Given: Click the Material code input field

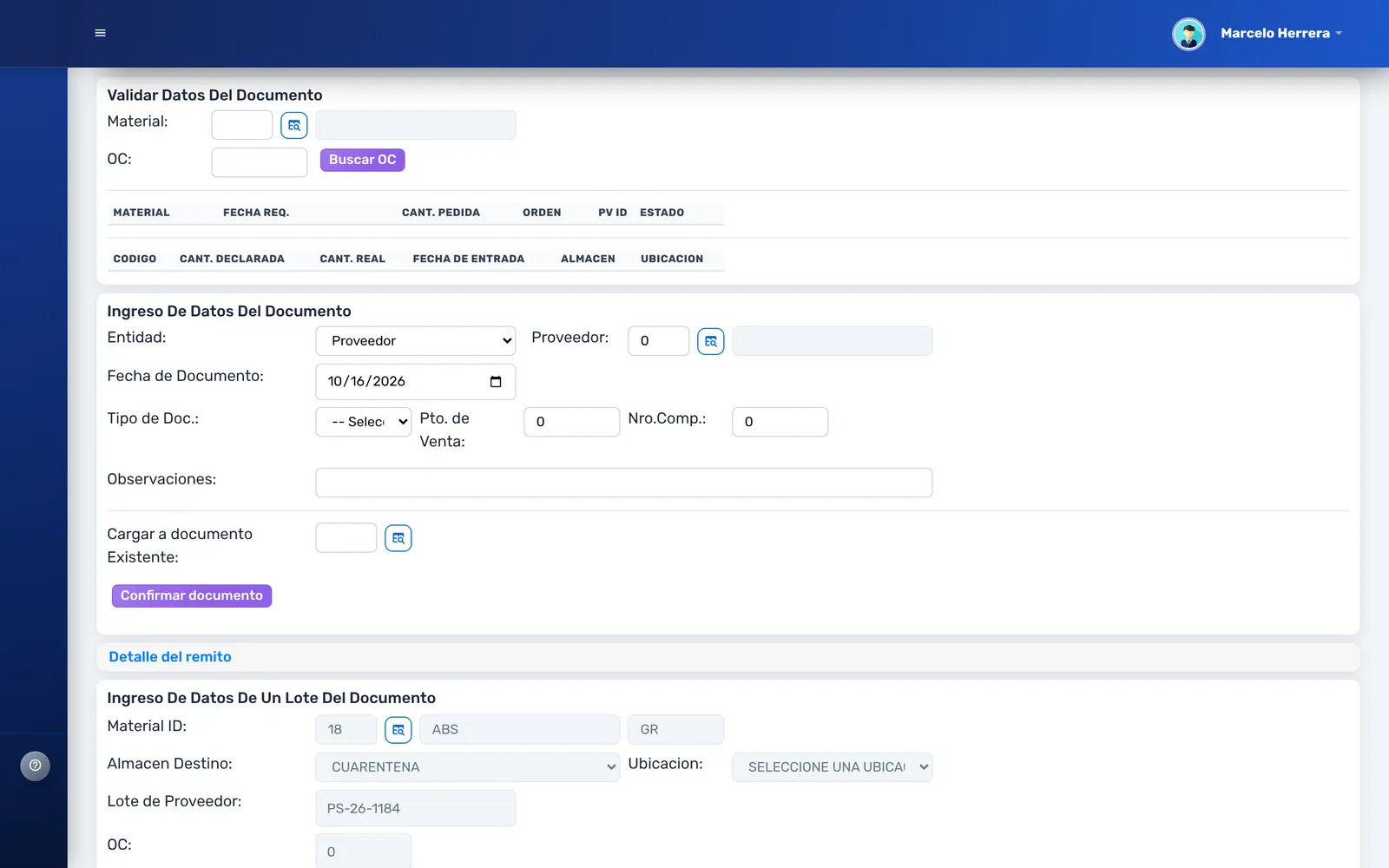Looking at the screenshot, I should [242, 125].
